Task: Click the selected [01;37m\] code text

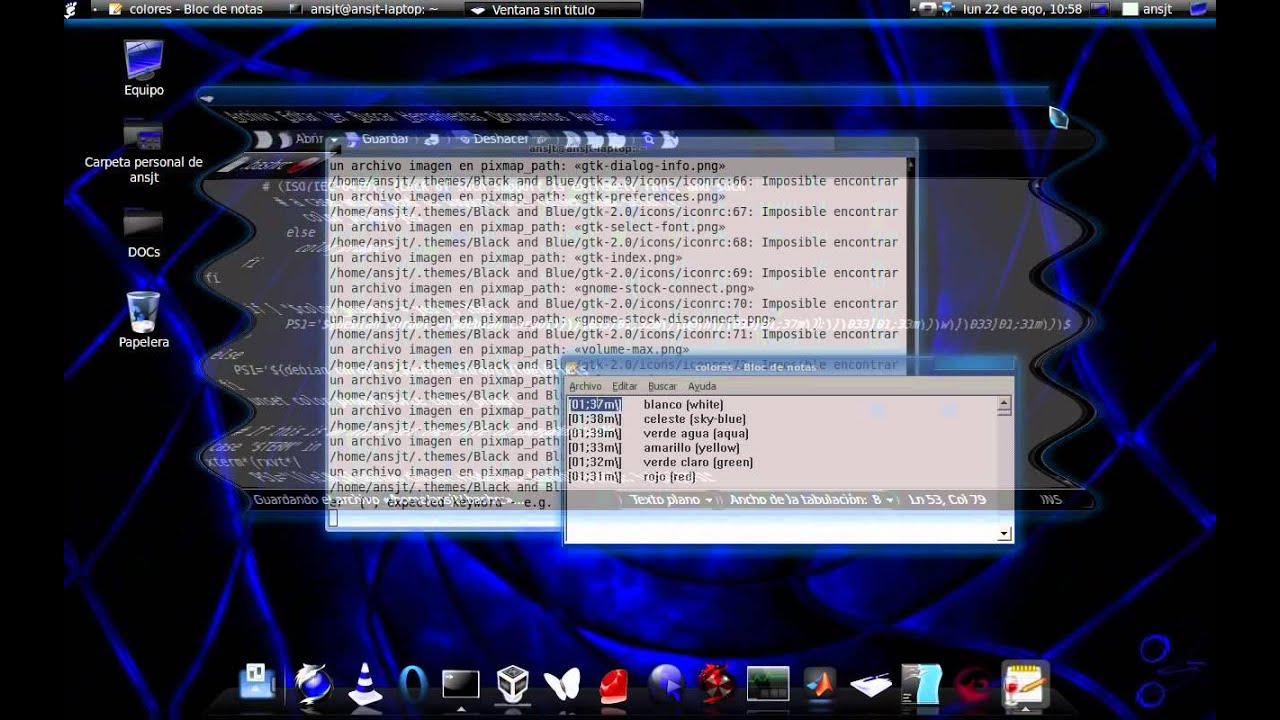Action: point(595,405)
